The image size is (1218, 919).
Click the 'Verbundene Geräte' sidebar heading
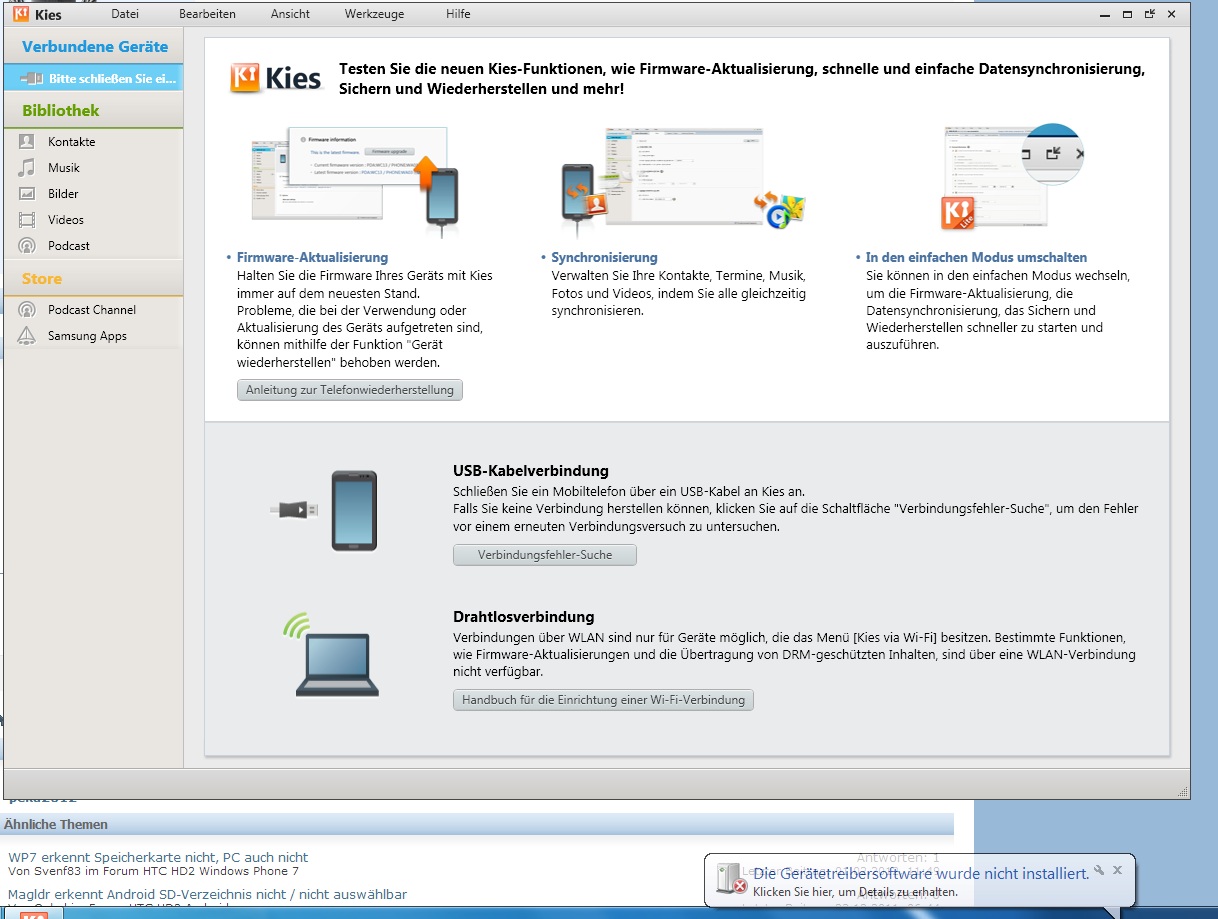(x=95, y=47)
